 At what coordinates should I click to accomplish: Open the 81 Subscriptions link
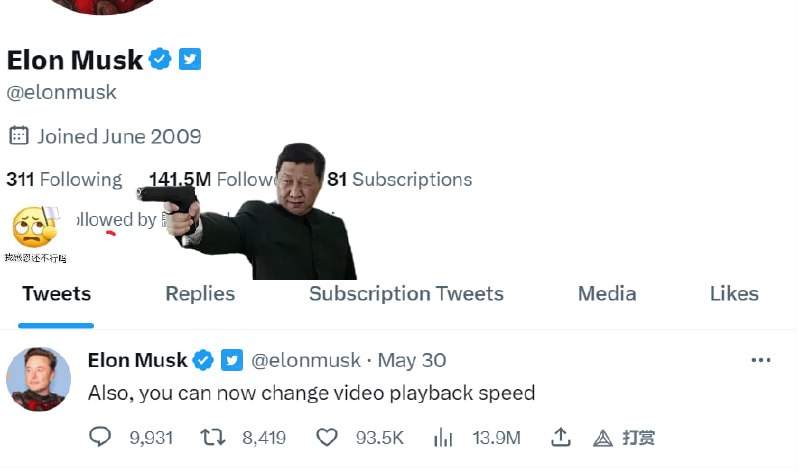[400, 180]
